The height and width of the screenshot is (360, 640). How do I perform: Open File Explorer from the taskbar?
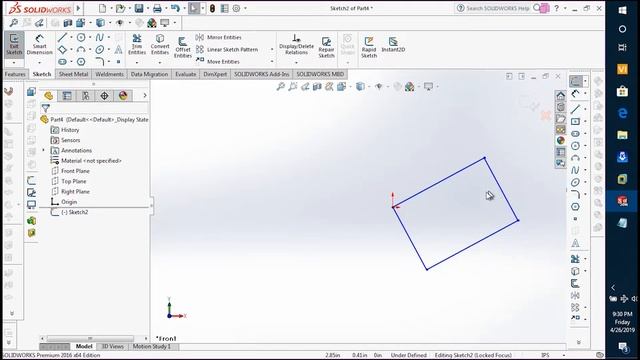pyautogui.click(x=622, y=135)
